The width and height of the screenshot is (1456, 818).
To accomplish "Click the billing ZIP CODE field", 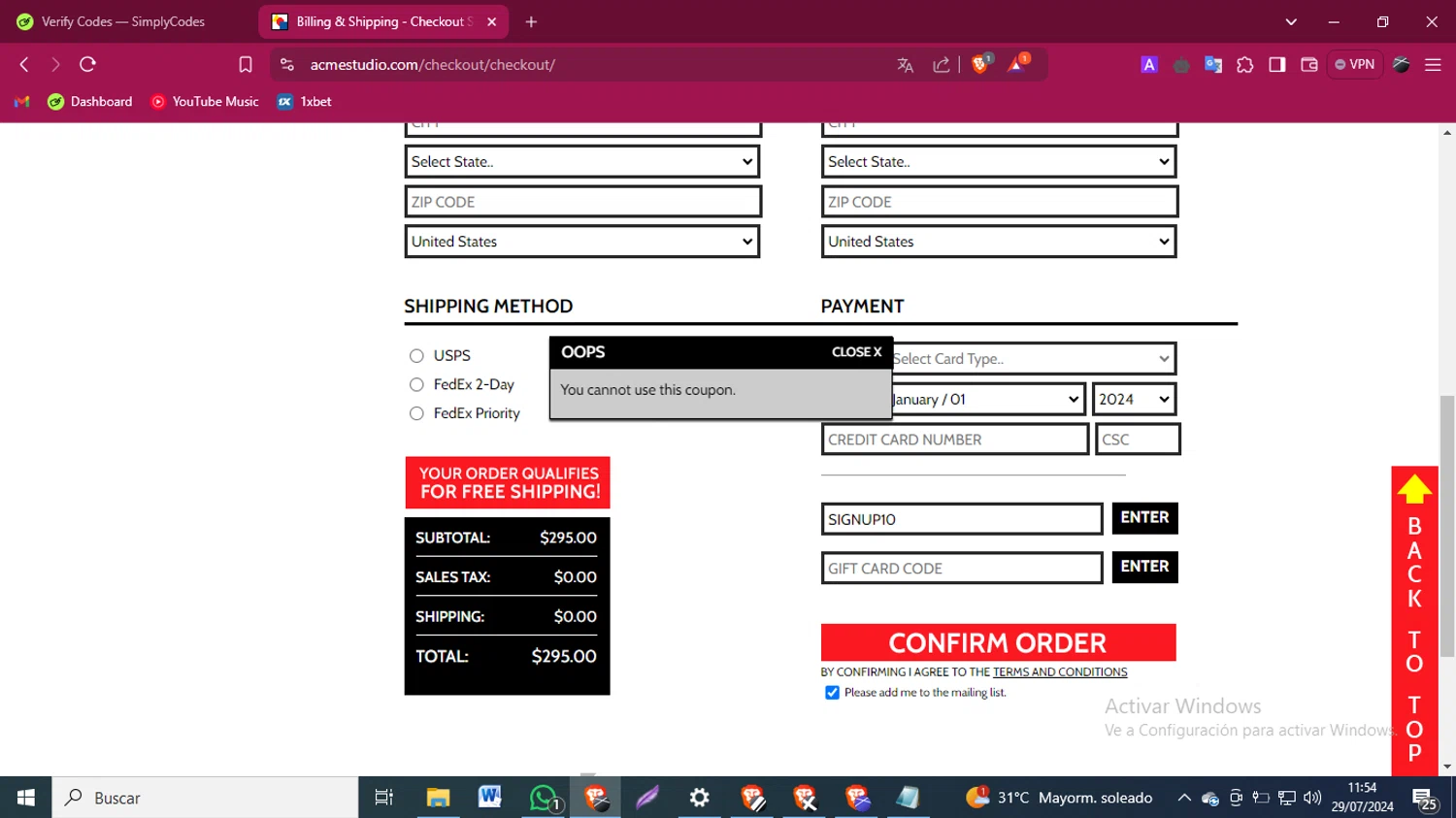I will click(x=582, y=202).
